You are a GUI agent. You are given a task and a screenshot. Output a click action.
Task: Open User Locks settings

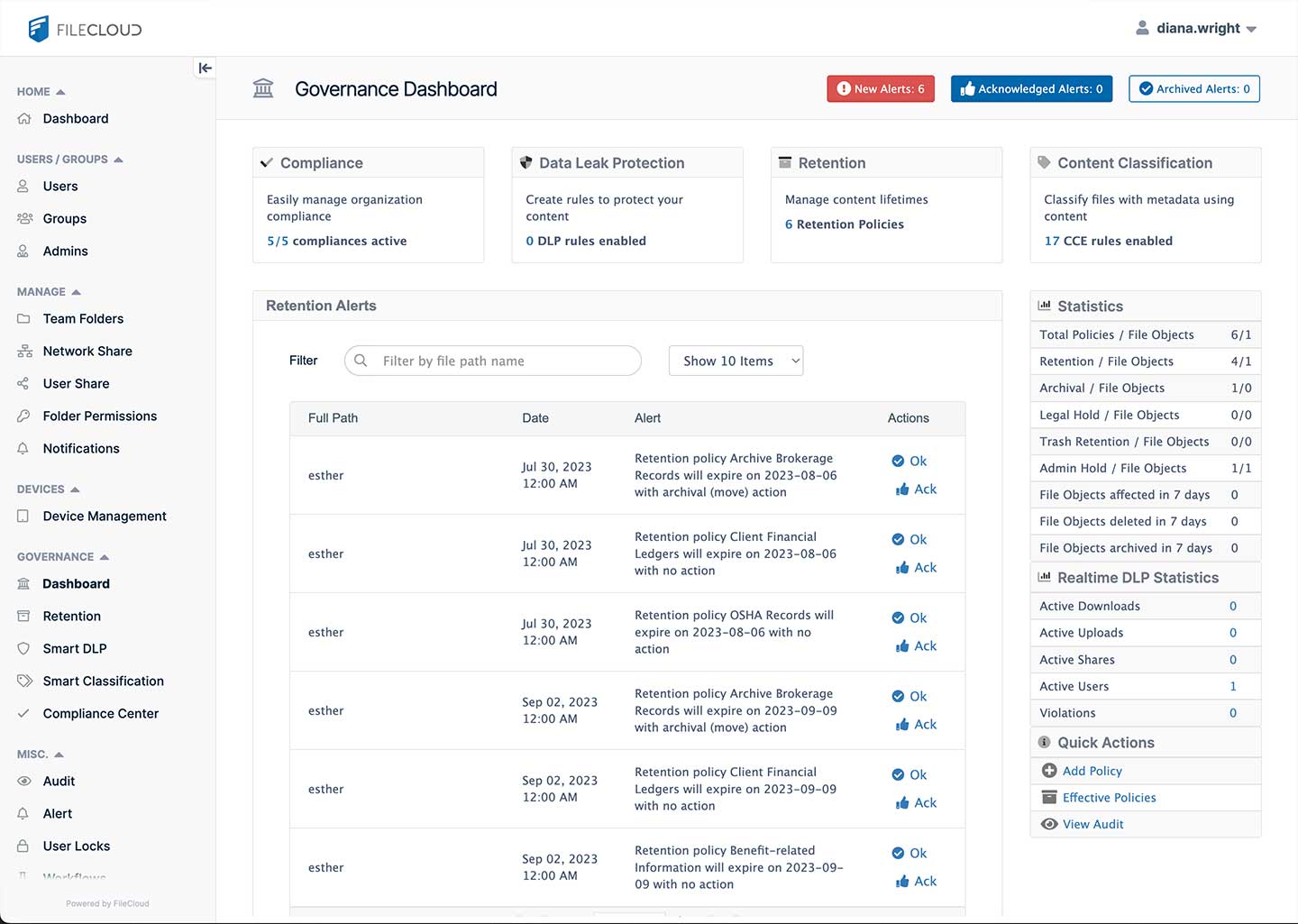76,846
